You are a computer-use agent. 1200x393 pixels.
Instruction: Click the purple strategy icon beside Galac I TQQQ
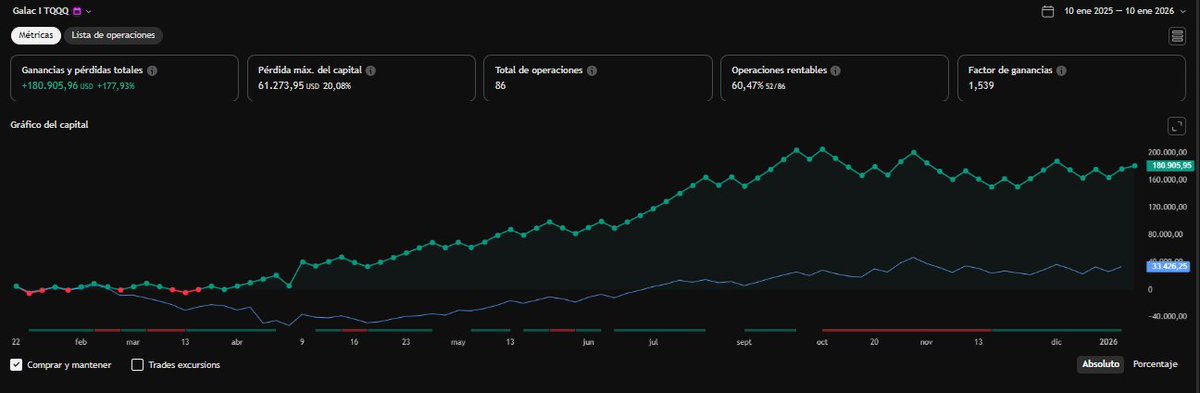(78, 11)
